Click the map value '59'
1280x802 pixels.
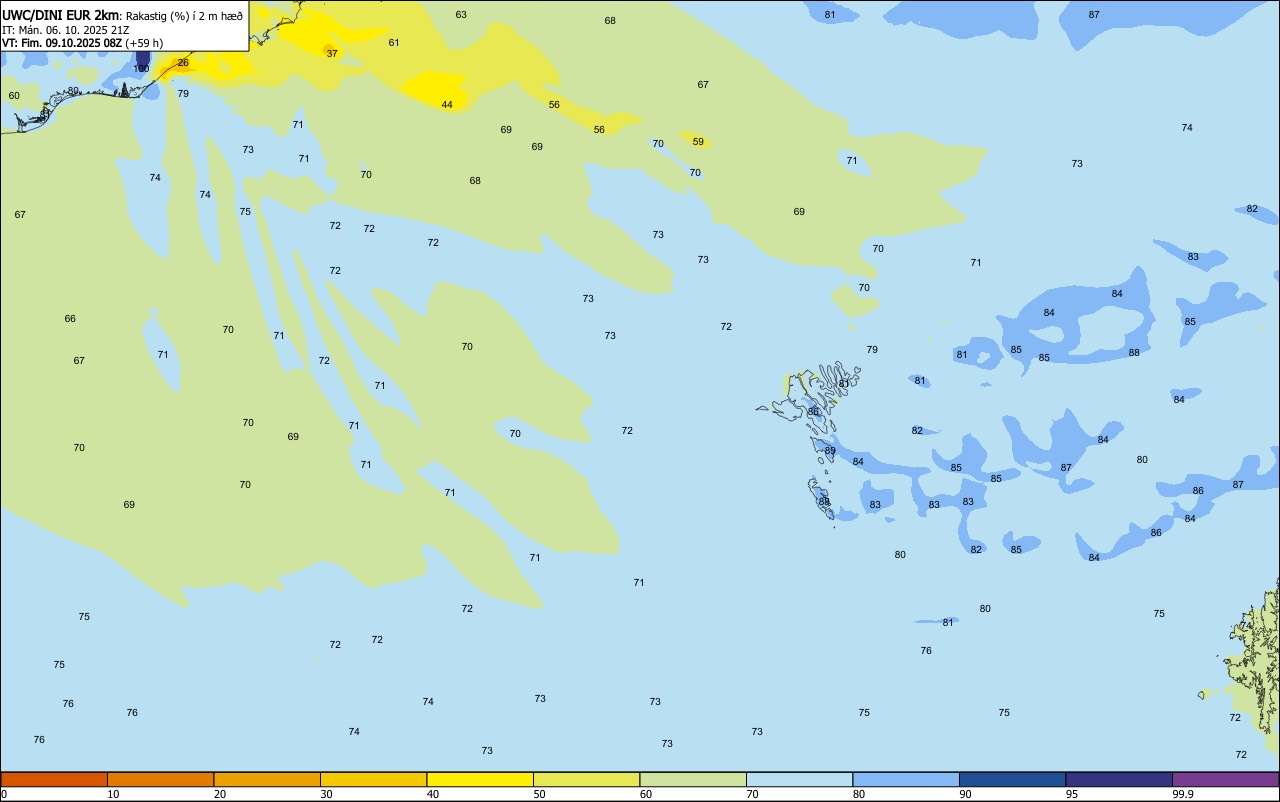click(x=698, y=142)
